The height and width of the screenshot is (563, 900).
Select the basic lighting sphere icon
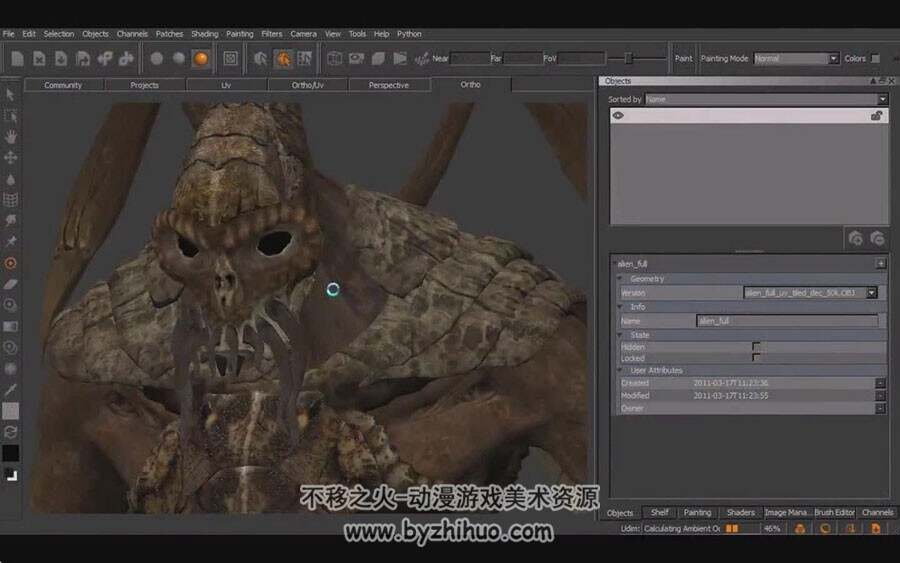click(x=179, y=59)
